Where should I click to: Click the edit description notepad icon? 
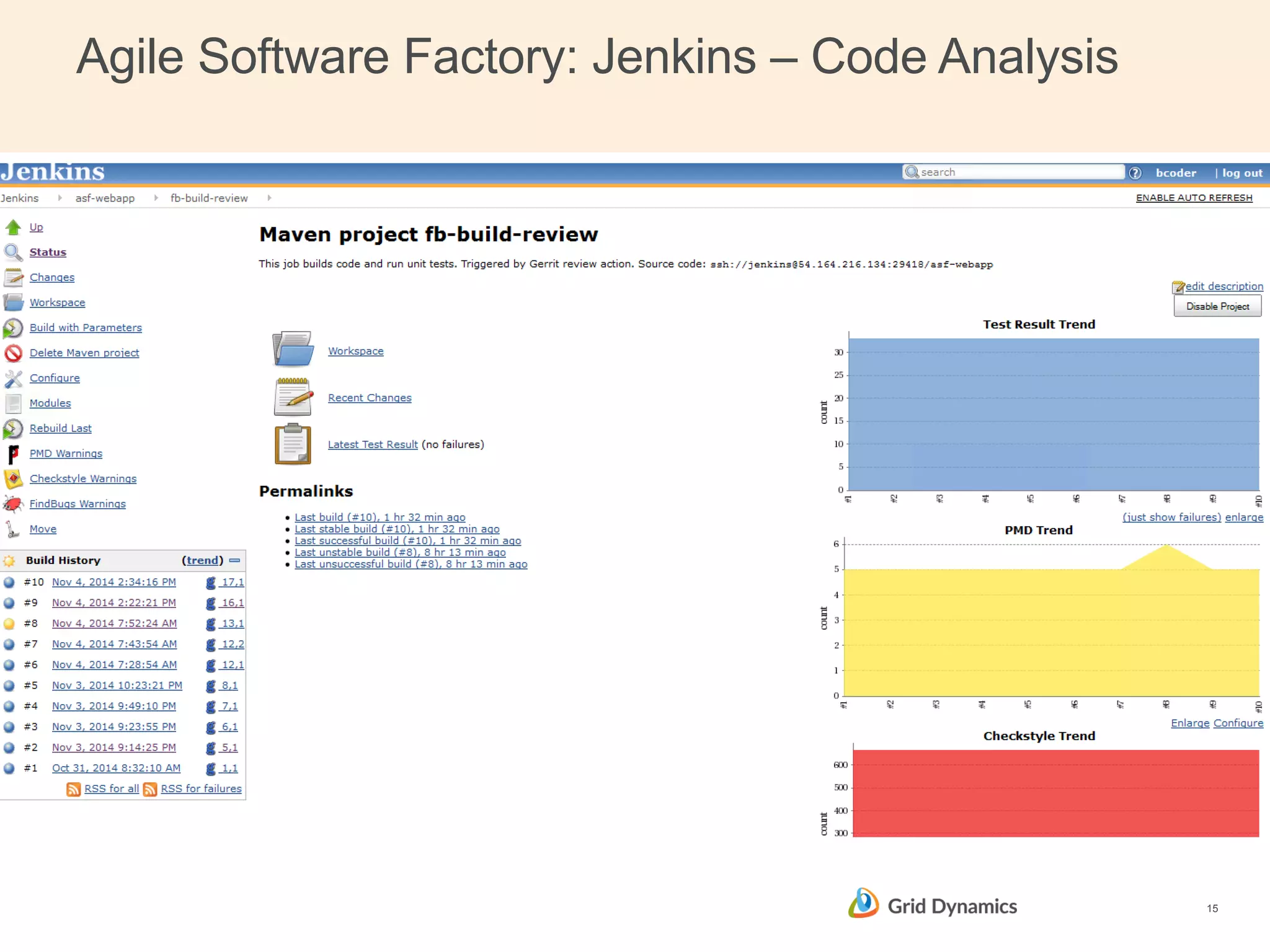pyautogui.click(x=1178, y=287)
